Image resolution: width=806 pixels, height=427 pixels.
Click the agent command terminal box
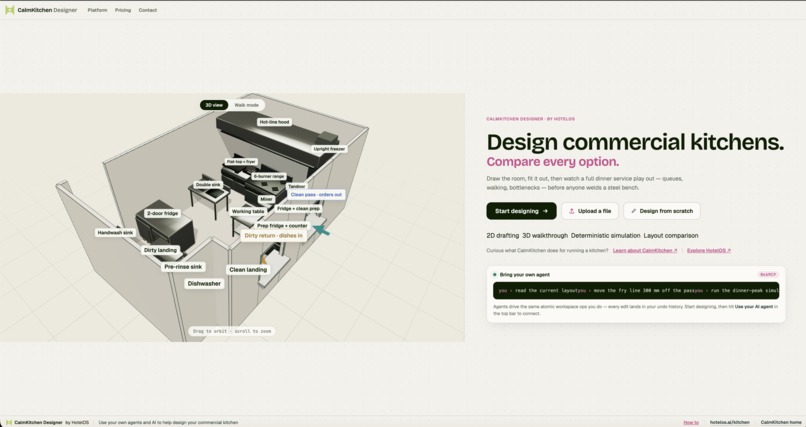click(x=636, y=290)
